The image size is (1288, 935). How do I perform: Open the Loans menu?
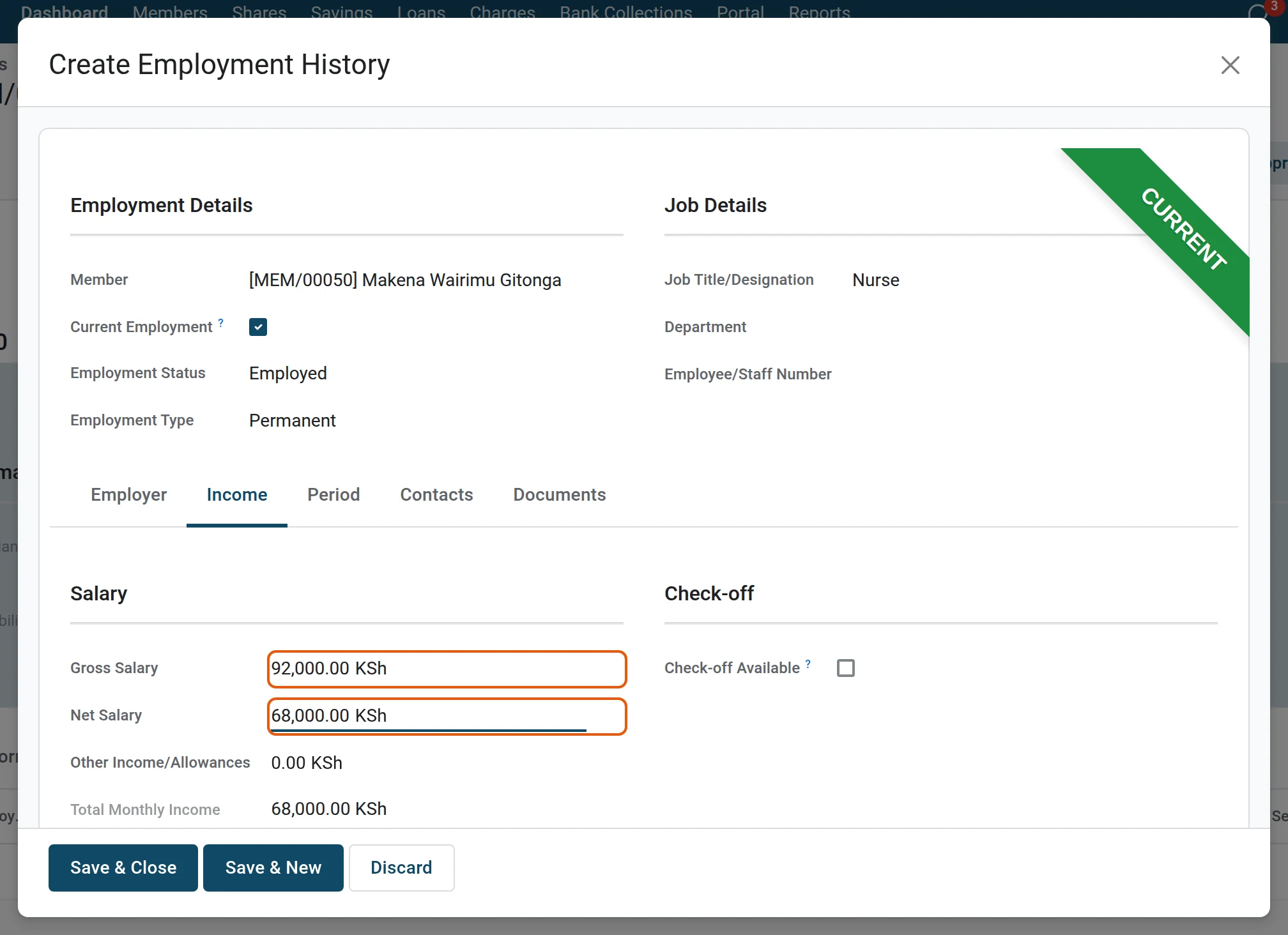(x=421, y=11)
